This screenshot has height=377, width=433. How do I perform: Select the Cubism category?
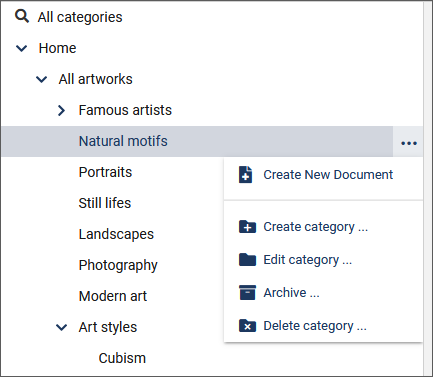coord(122,358)
